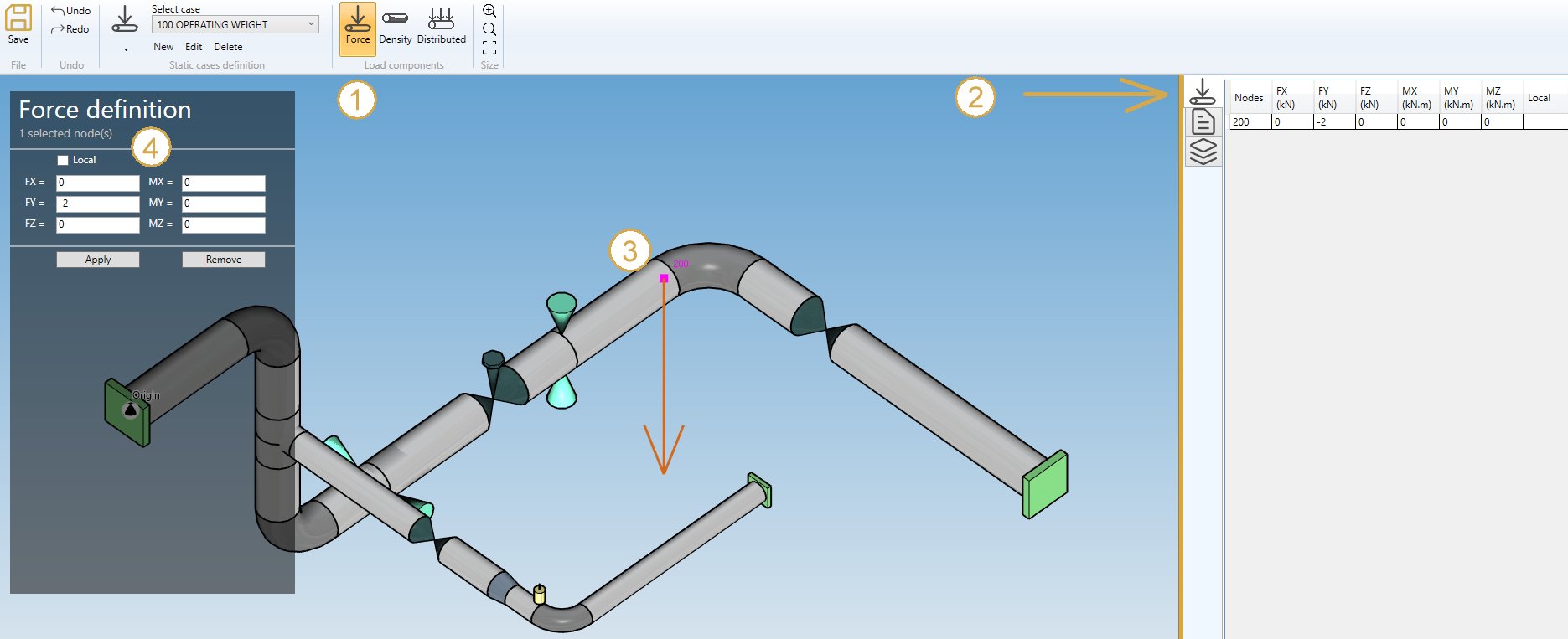Select the small yellow fitting on pipe
The image size is (1568, 639).
[x=539, y=594]
